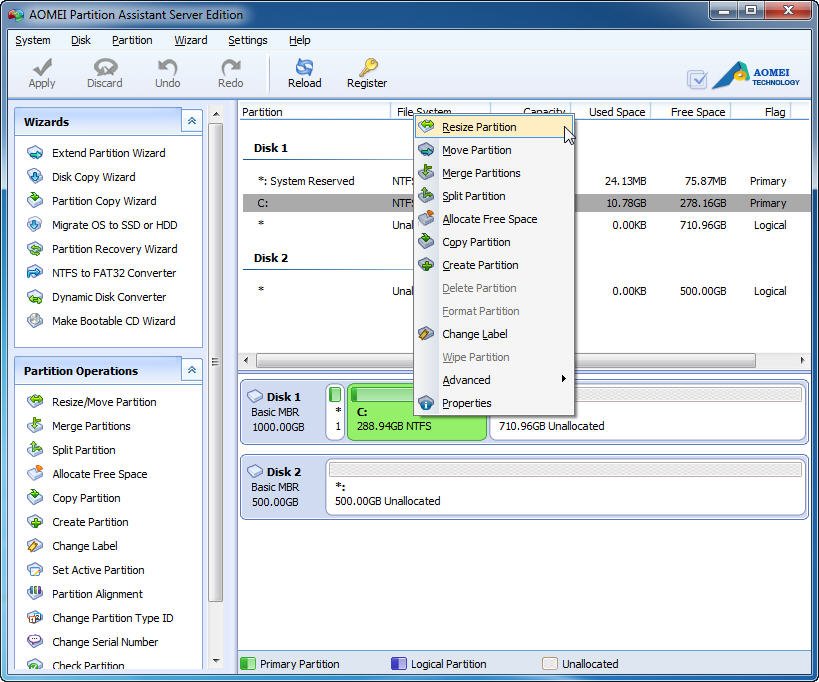Viewport: 819px width, 682px height.
Task: Click the Apply checkmark toolbar icon
Action: (x=42, y=68)
